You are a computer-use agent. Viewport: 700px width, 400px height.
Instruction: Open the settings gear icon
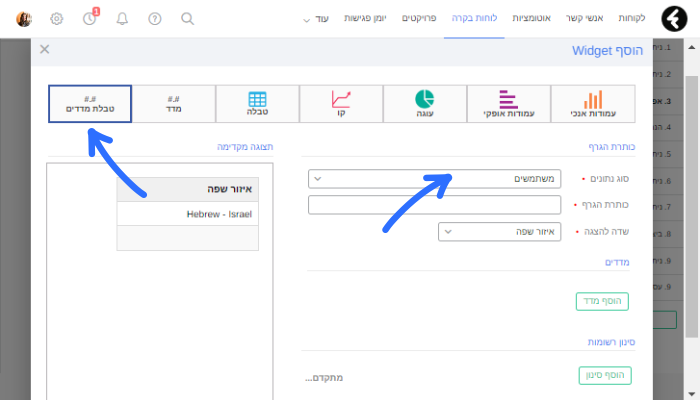[x=57, y=19]
